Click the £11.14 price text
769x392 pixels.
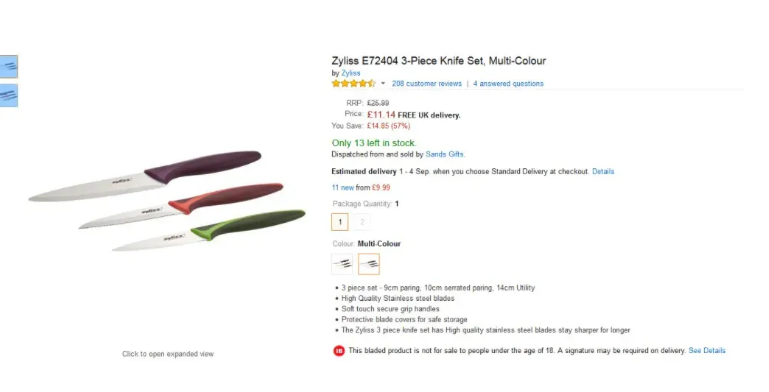coord(381,114)
